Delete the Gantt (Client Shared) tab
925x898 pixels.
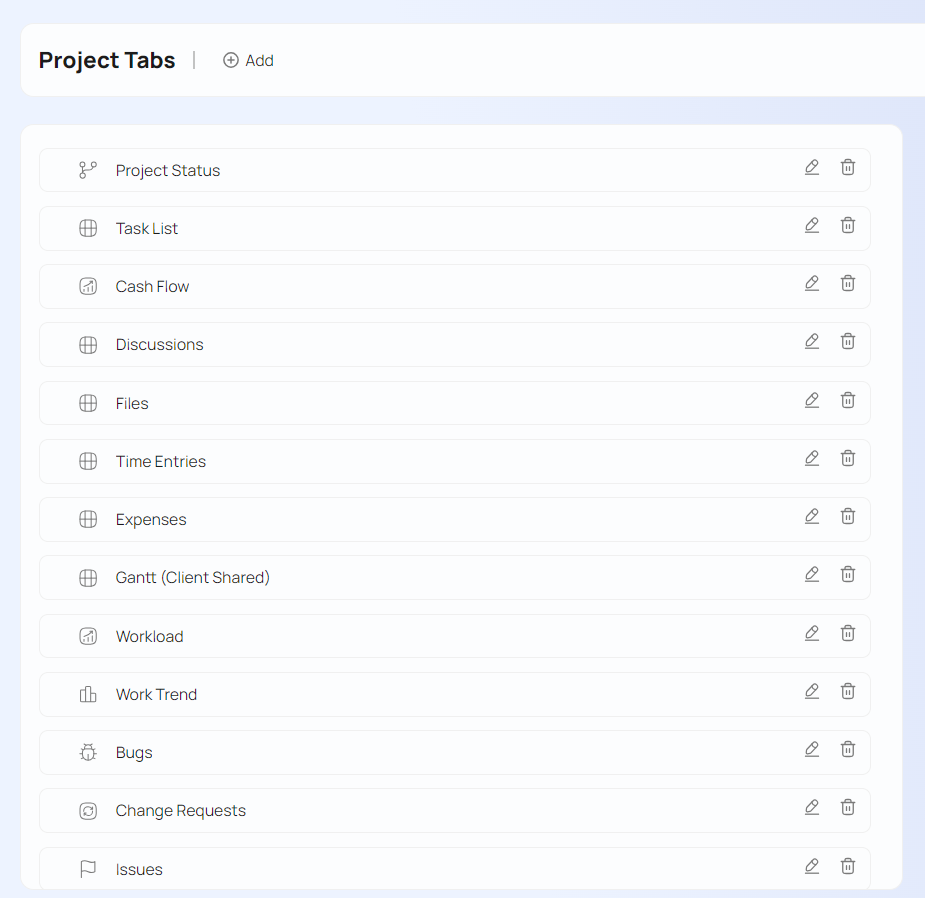point(848,575)
